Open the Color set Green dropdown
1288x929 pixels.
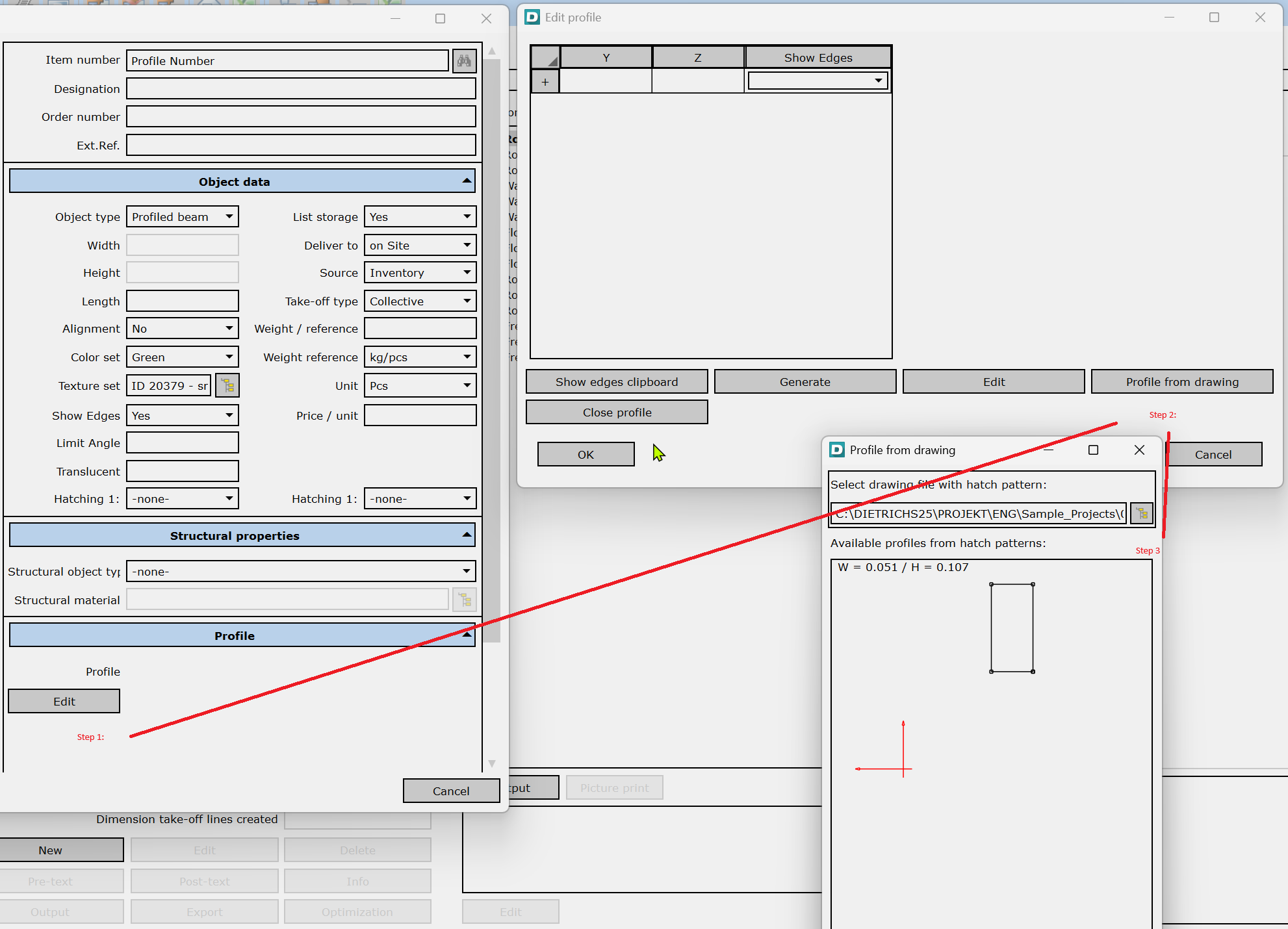click(x=229, y=357)
